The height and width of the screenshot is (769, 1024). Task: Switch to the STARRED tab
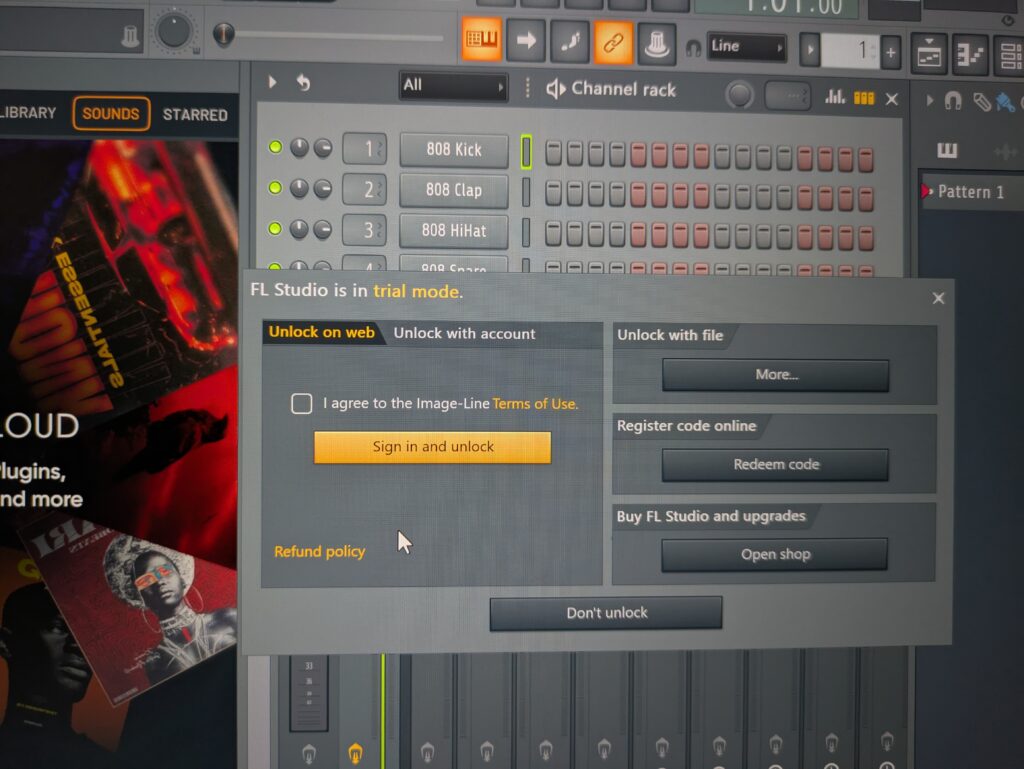coord(195,115)
